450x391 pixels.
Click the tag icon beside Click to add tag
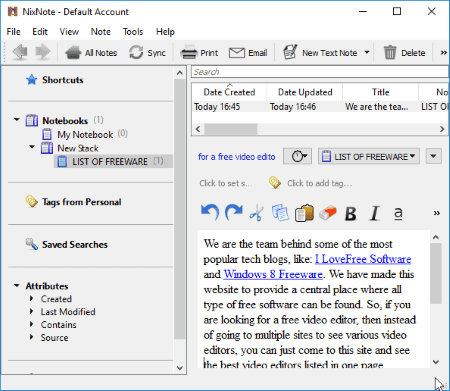[275, 183]
